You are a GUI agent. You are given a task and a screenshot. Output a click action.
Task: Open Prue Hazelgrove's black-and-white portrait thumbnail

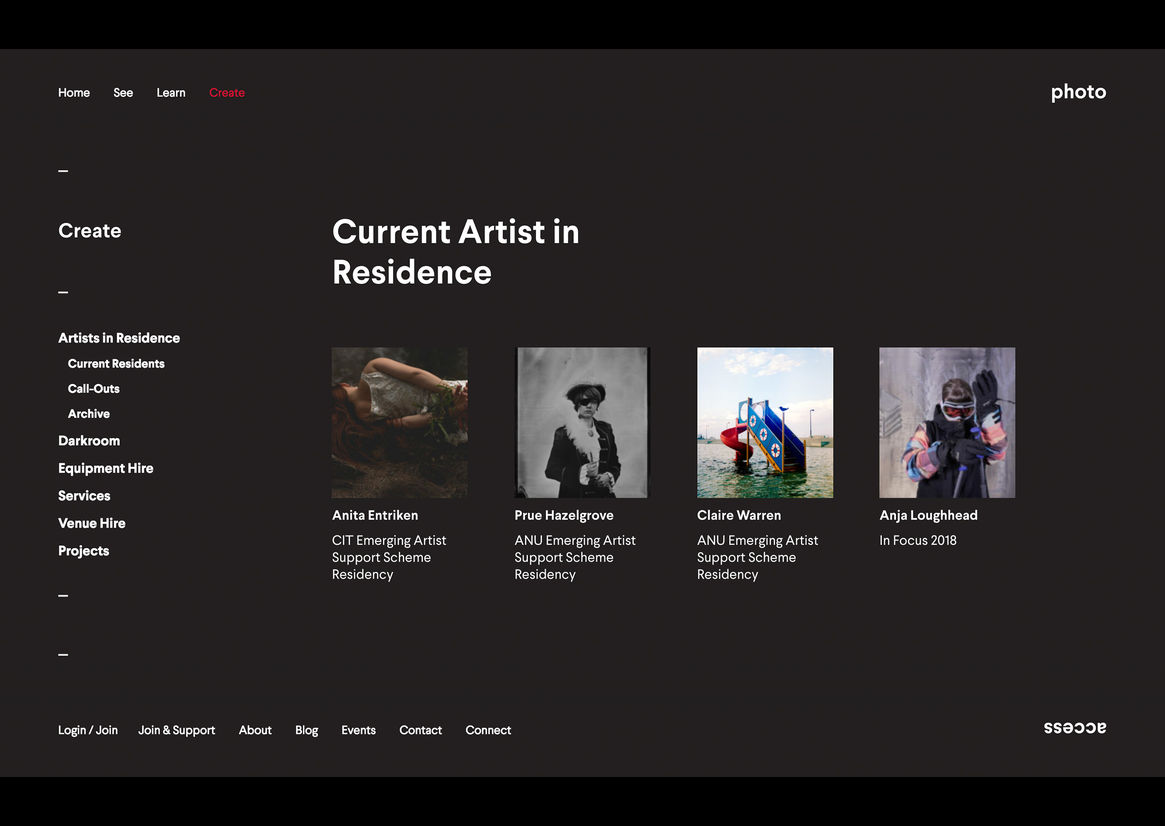(582, 422)
